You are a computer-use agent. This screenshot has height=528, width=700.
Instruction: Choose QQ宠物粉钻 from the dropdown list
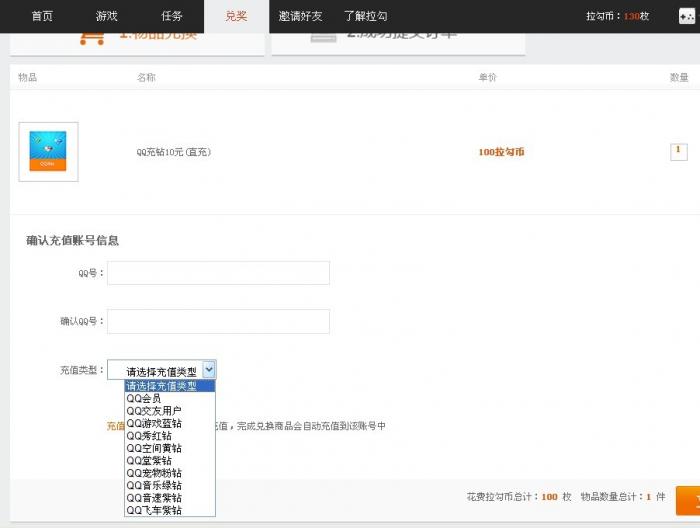[x=170, y=473]
